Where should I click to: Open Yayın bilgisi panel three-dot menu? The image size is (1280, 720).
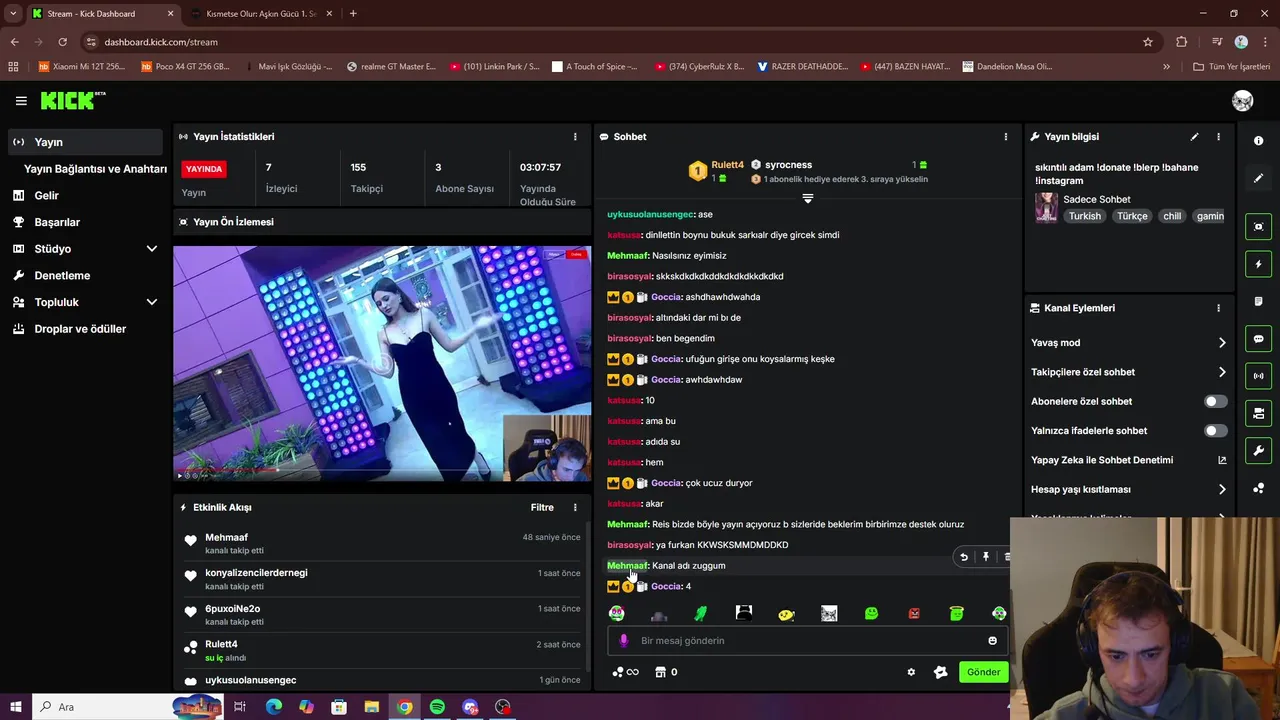[x=1218, y=137]
